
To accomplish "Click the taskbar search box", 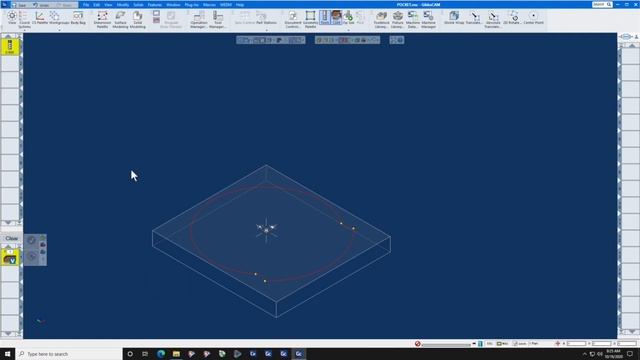I will coord(69,354).
